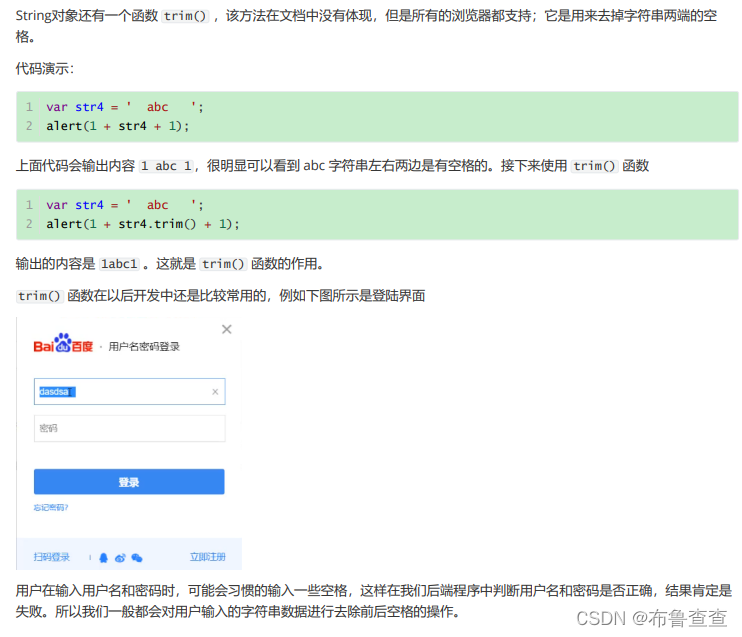Open the 忘记密码? link
Viewport: 742px width, 637px height.
51,507
